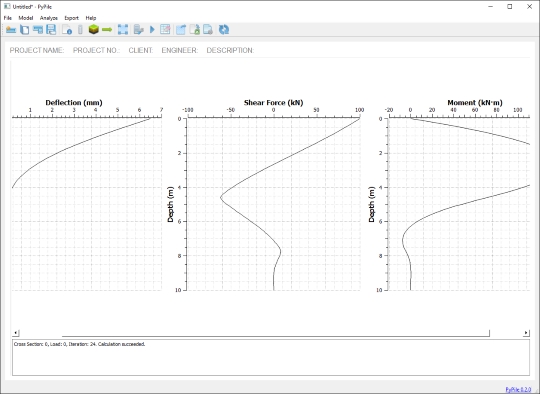Click the horizontal scrollbar right arrow
The height and width of the screenshot is (394, 540).
click(x=526, y=333)
